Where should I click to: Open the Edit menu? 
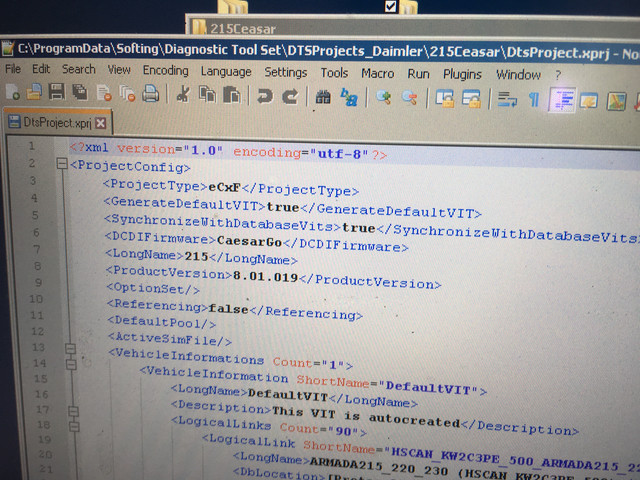41,69
